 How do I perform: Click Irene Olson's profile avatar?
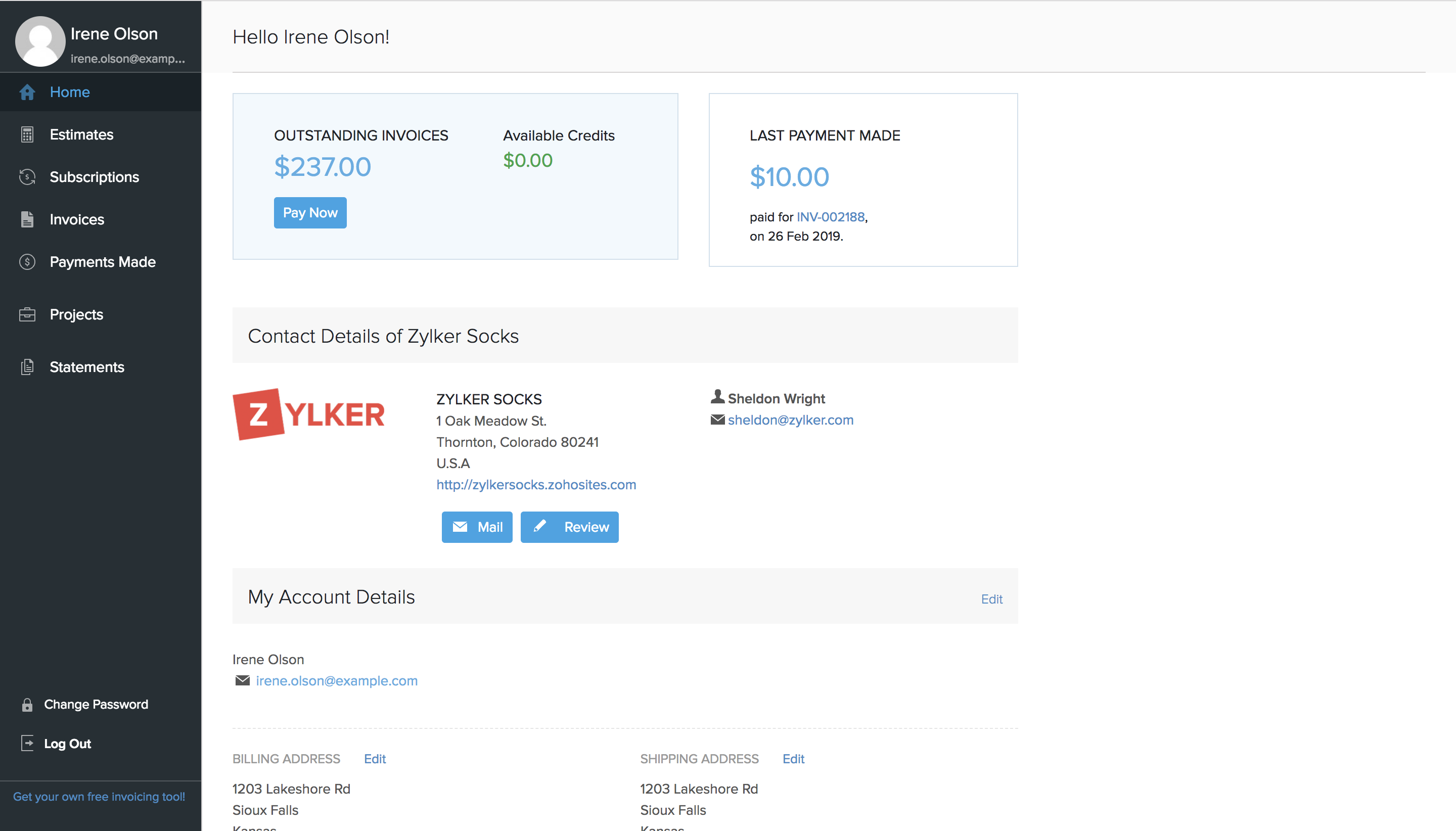point(40,41)
